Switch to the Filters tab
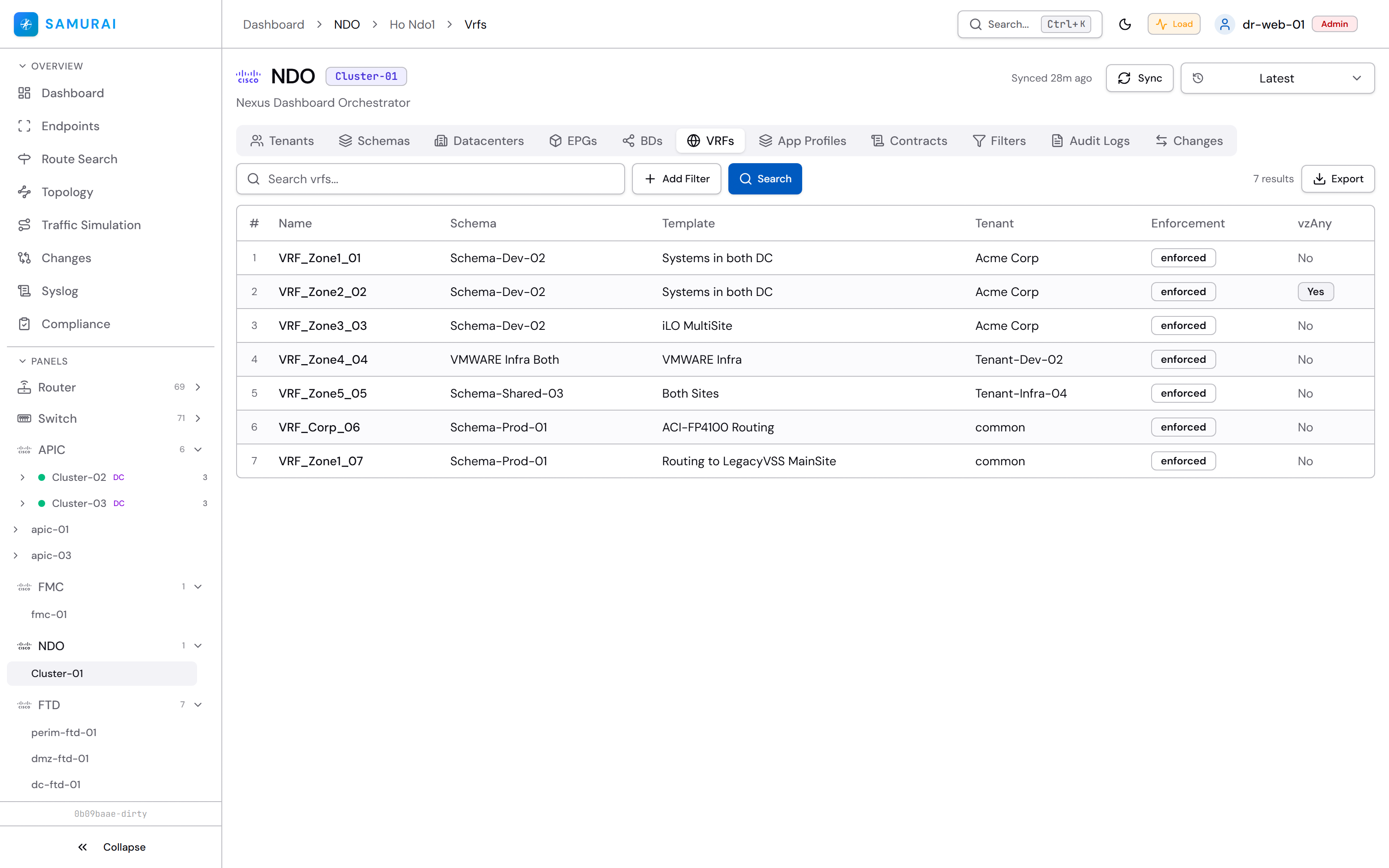 (999, 141)
